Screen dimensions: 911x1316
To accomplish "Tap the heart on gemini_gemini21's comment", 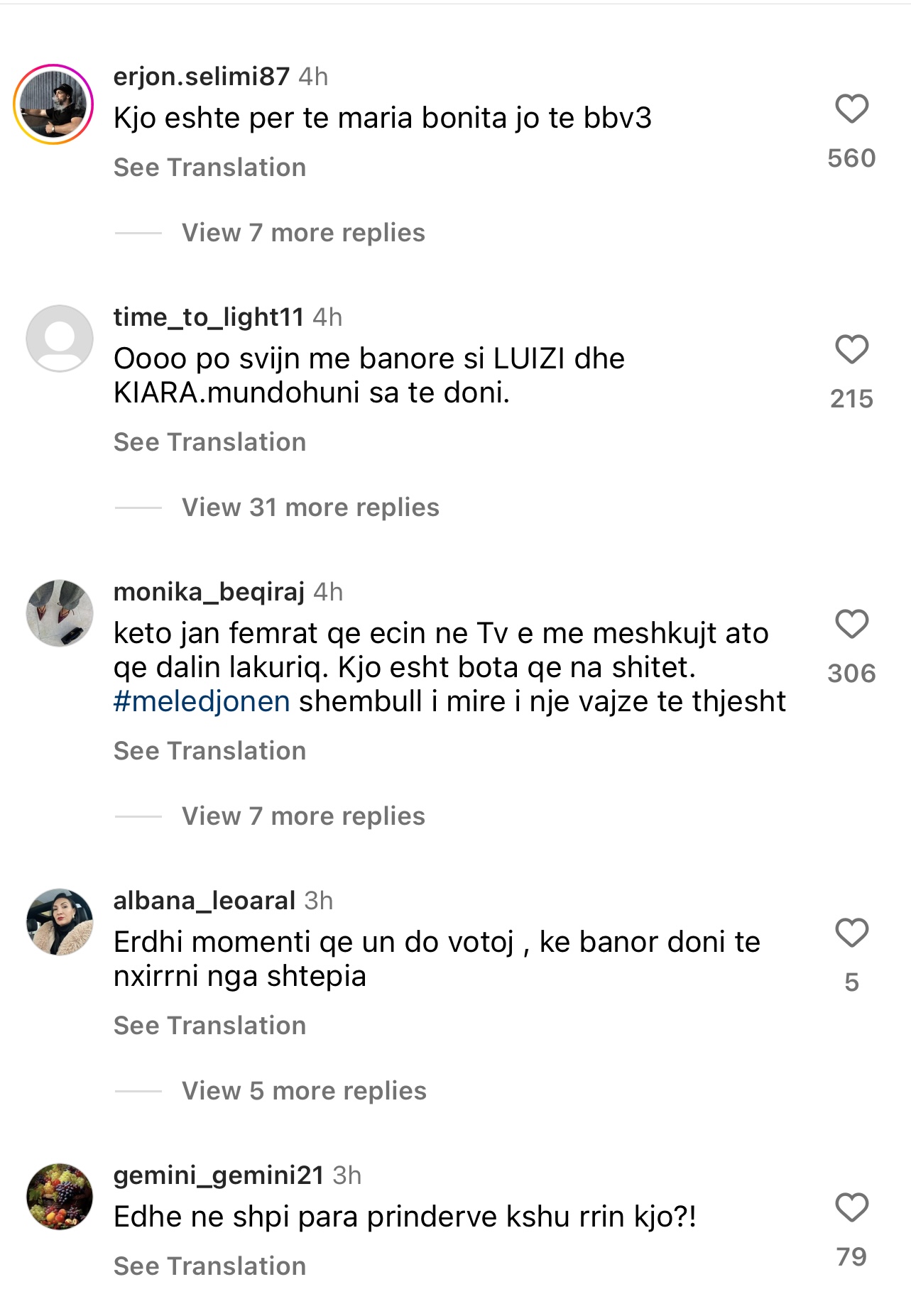I will (851, 1208).
